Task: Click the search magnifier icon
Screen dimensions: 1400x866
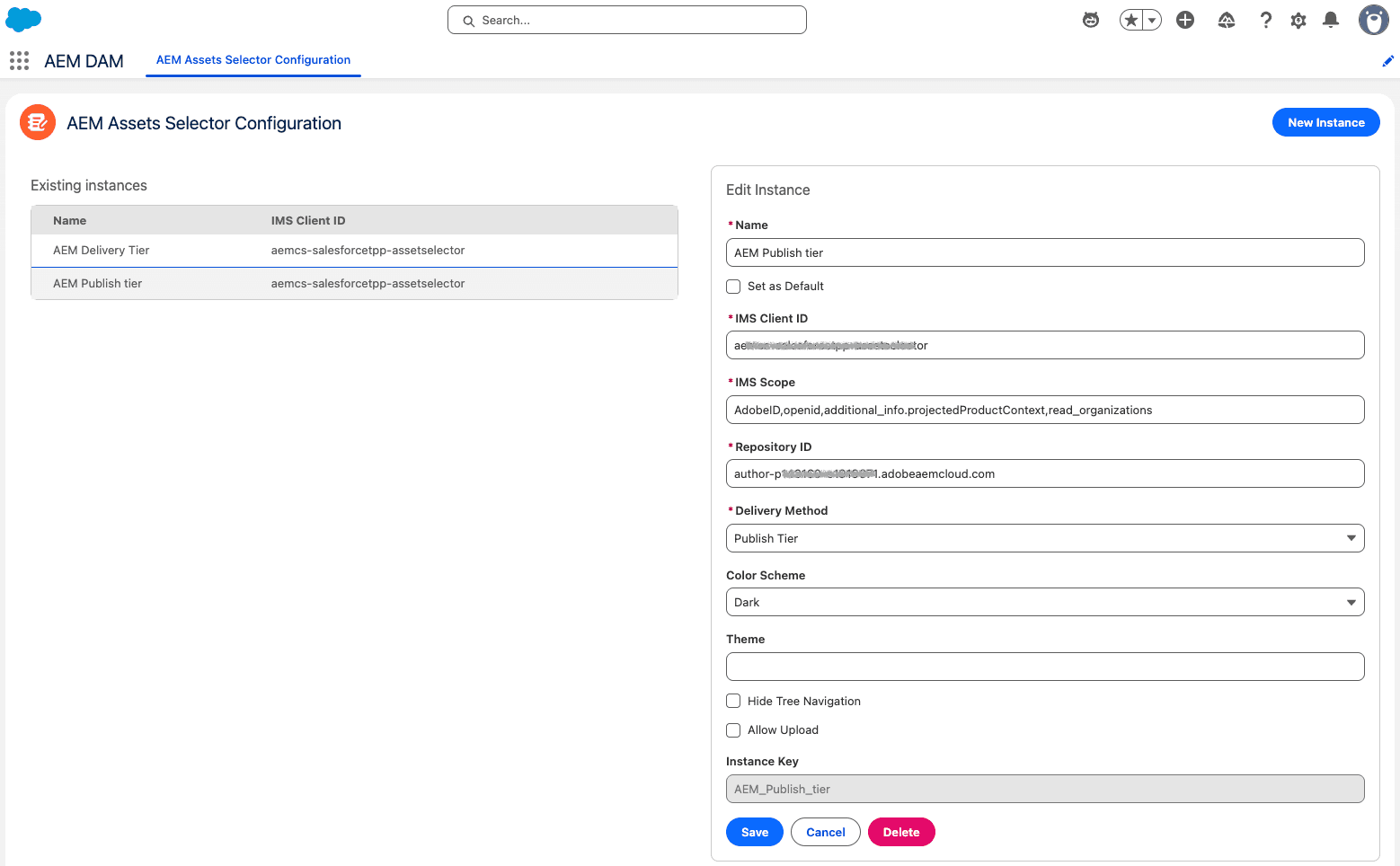Action: click(468, 21)
